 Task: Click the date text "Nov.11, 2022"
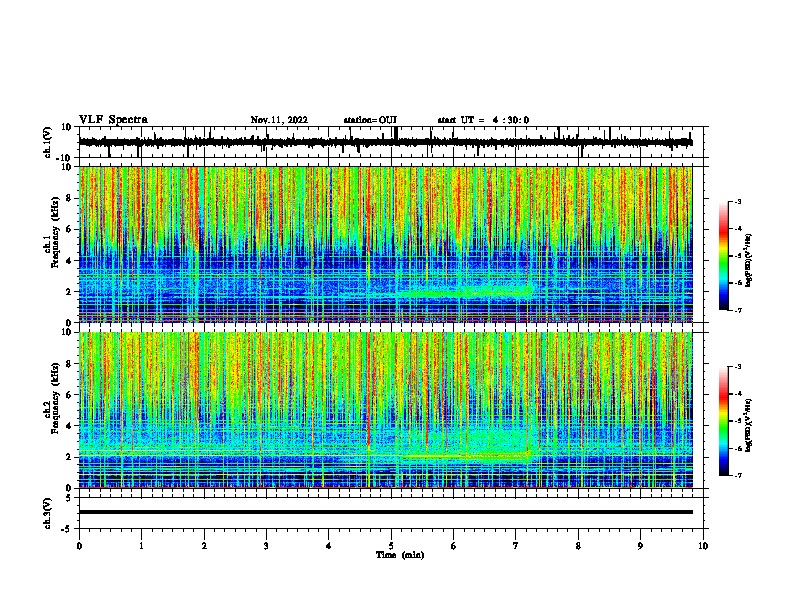pyautogui.click(x=279, y=120)
